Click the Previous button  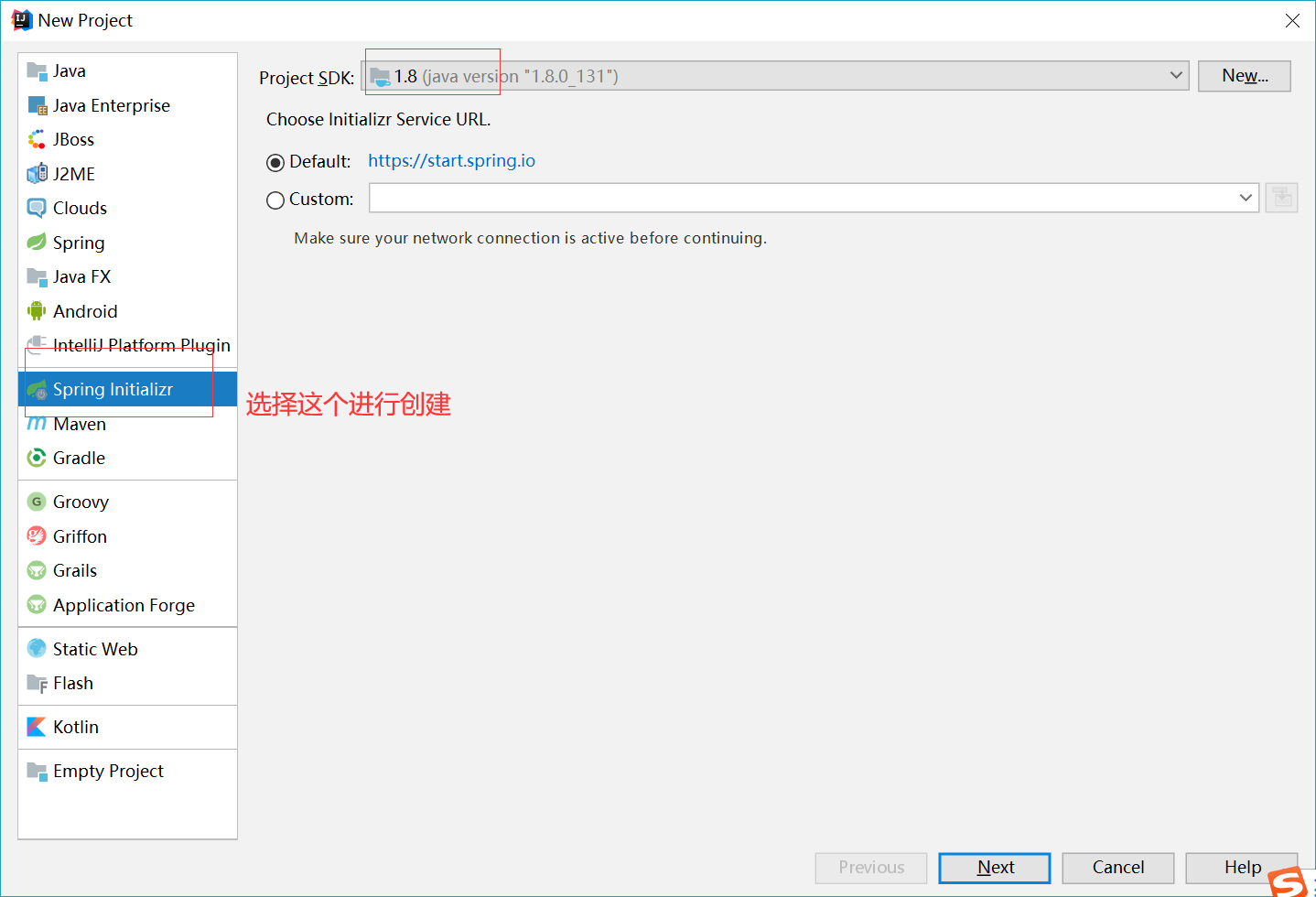(871, 868)
